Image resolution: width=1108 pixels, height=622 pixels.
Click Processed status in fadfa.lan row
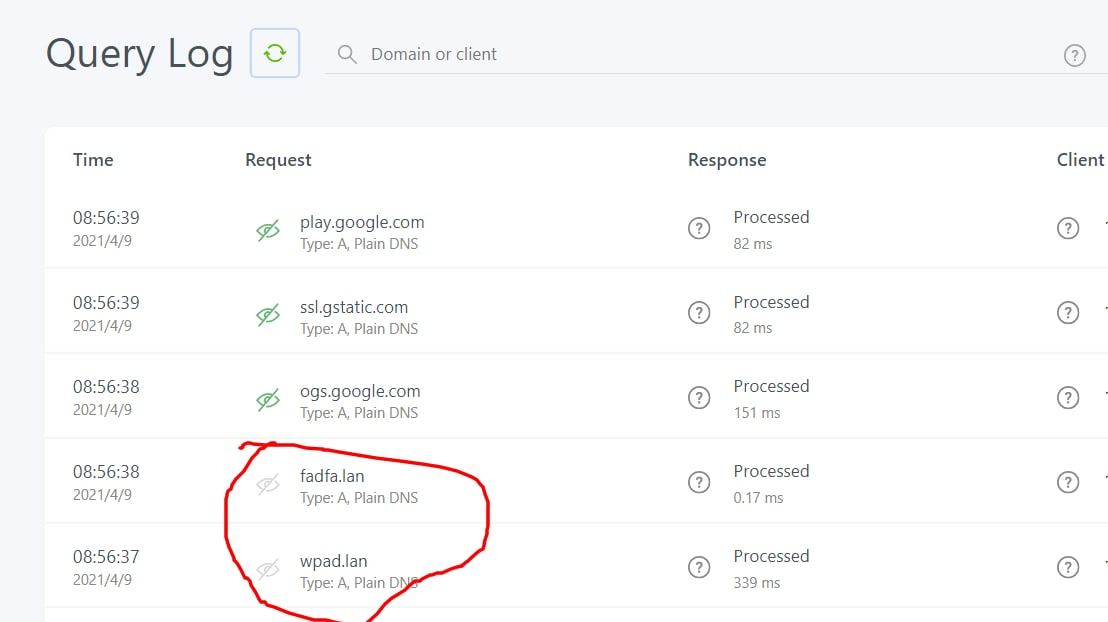point(771,471)
